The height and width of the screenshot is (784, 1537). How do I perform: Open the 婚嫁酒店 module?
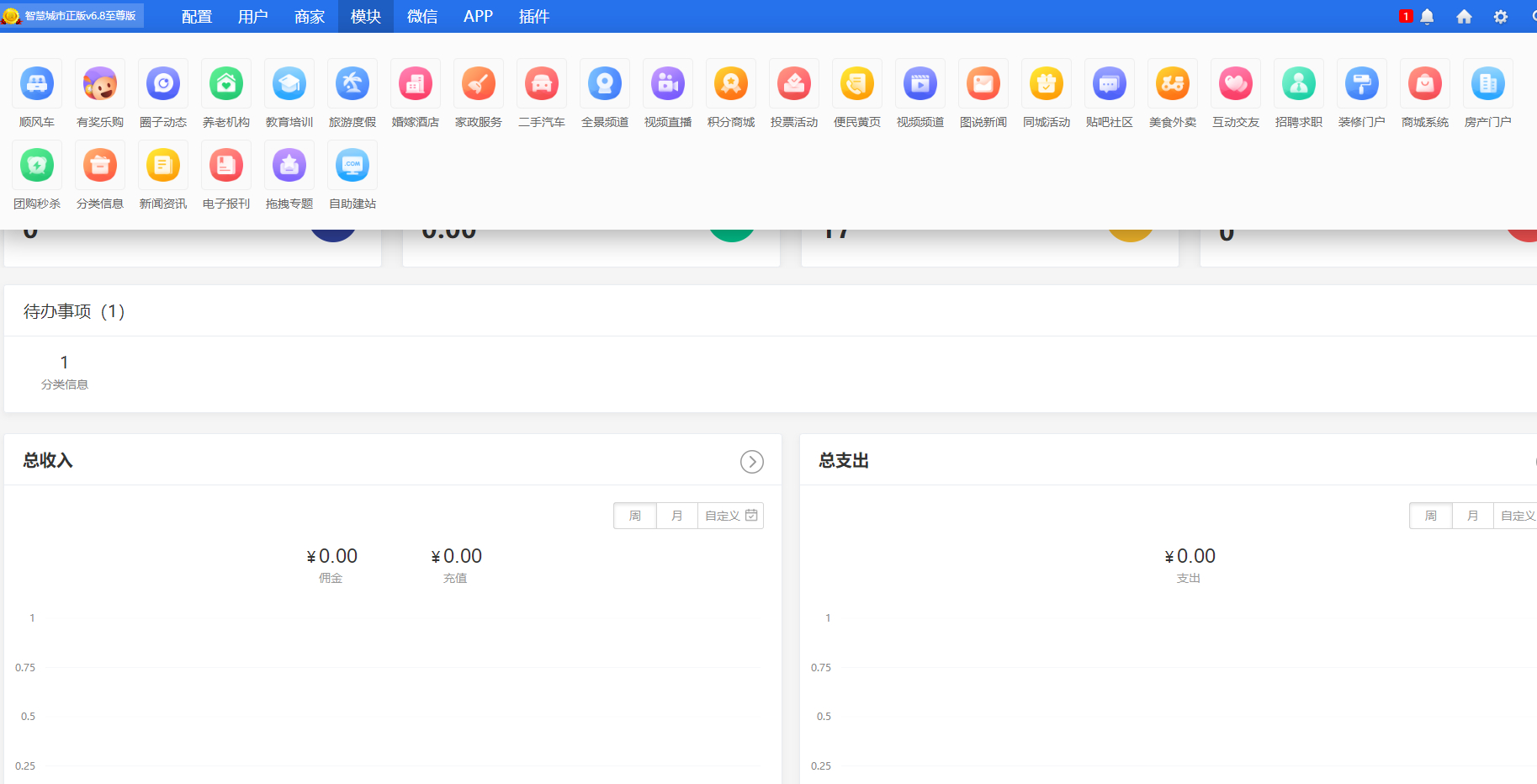416,94
